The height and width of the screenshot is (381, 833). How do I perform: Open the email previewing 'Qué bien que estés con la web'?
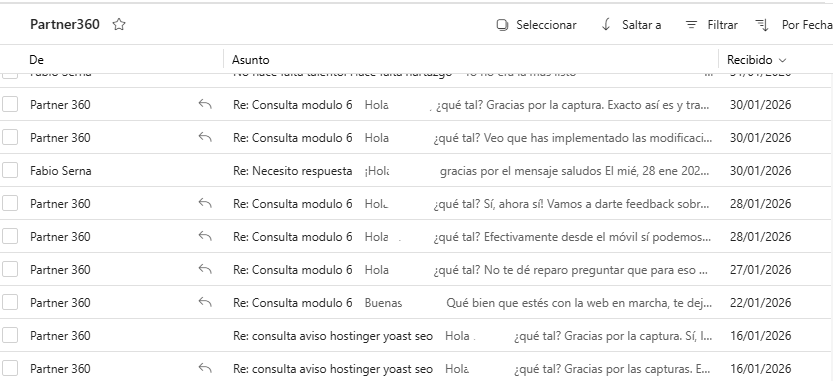coord(414,302)
